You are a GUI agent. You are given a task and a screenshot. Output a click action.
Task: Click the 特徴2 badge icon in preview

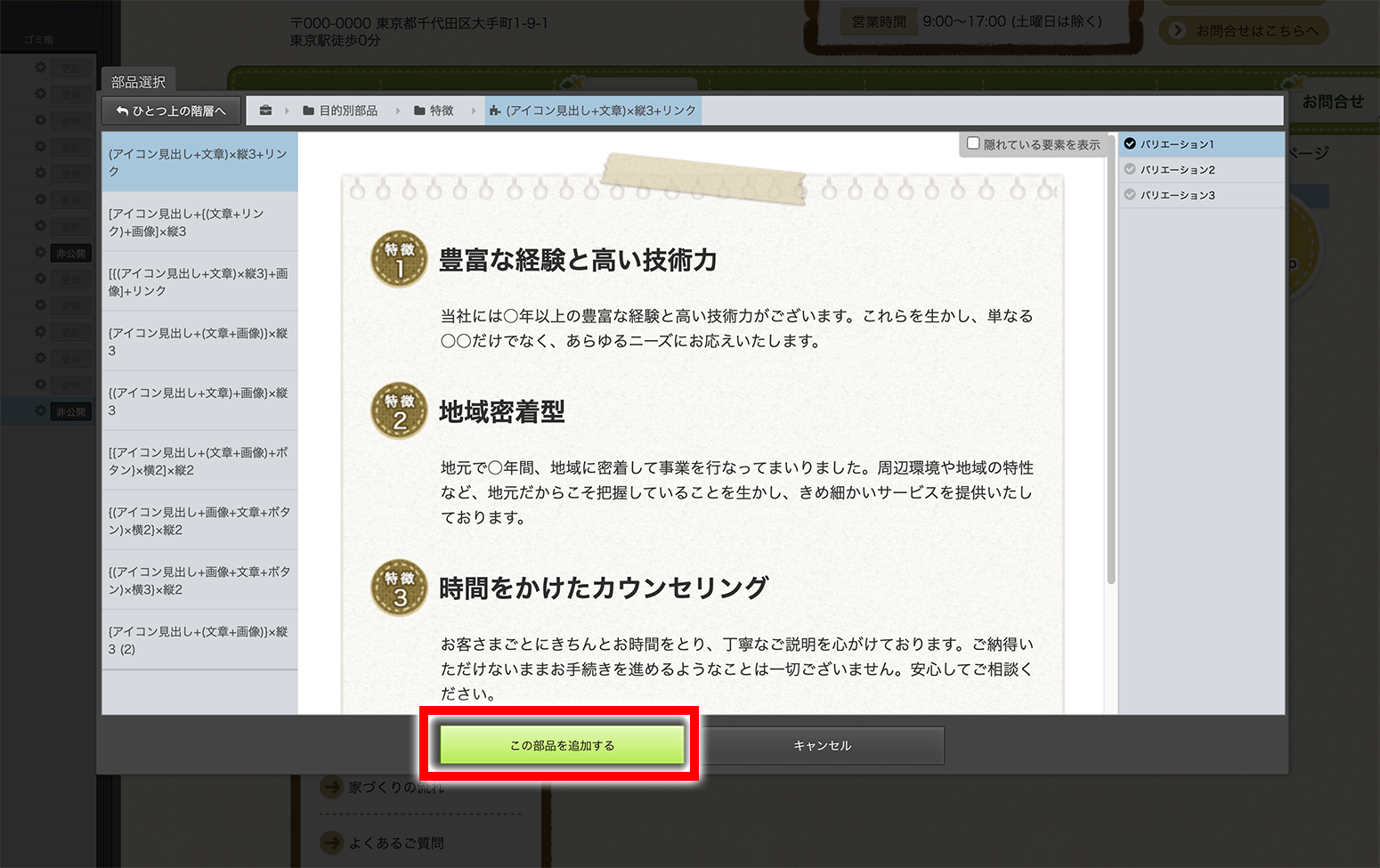coord(399,410)
